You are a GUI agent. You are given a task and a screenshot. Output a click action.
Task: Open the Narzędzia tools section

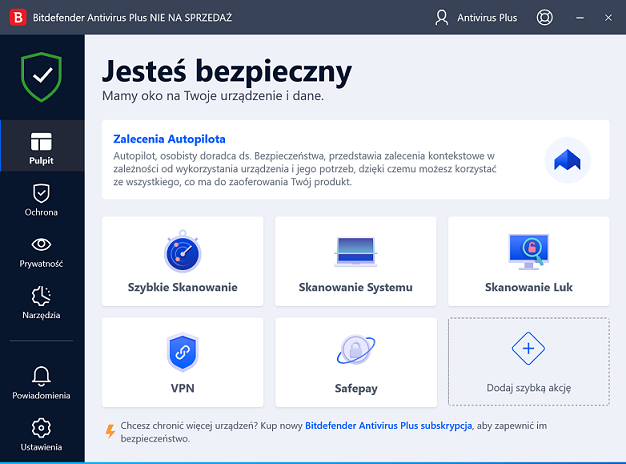41,302
